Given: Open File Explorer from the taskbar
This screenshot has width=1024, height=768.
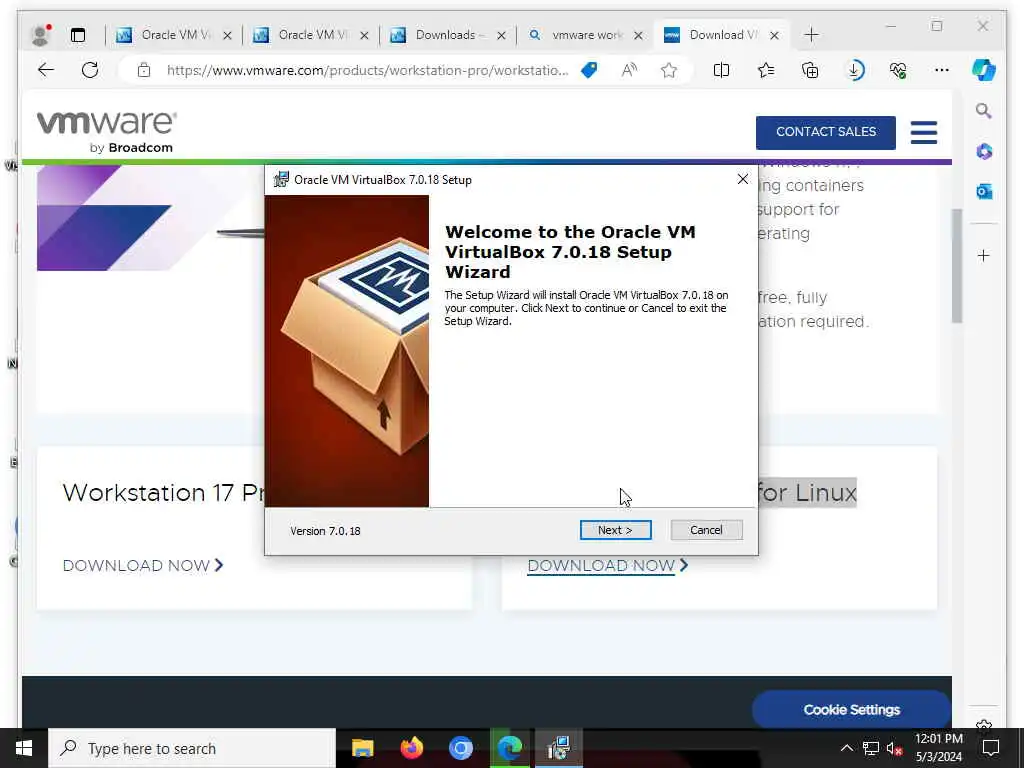Looking at the screenshot, I should tap(362, 748).
